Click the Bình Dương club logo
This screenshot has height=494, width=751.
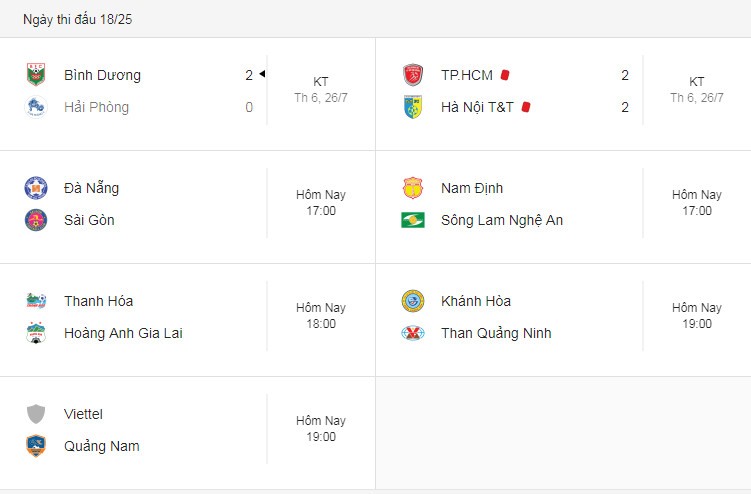click(x=36, y=75)
